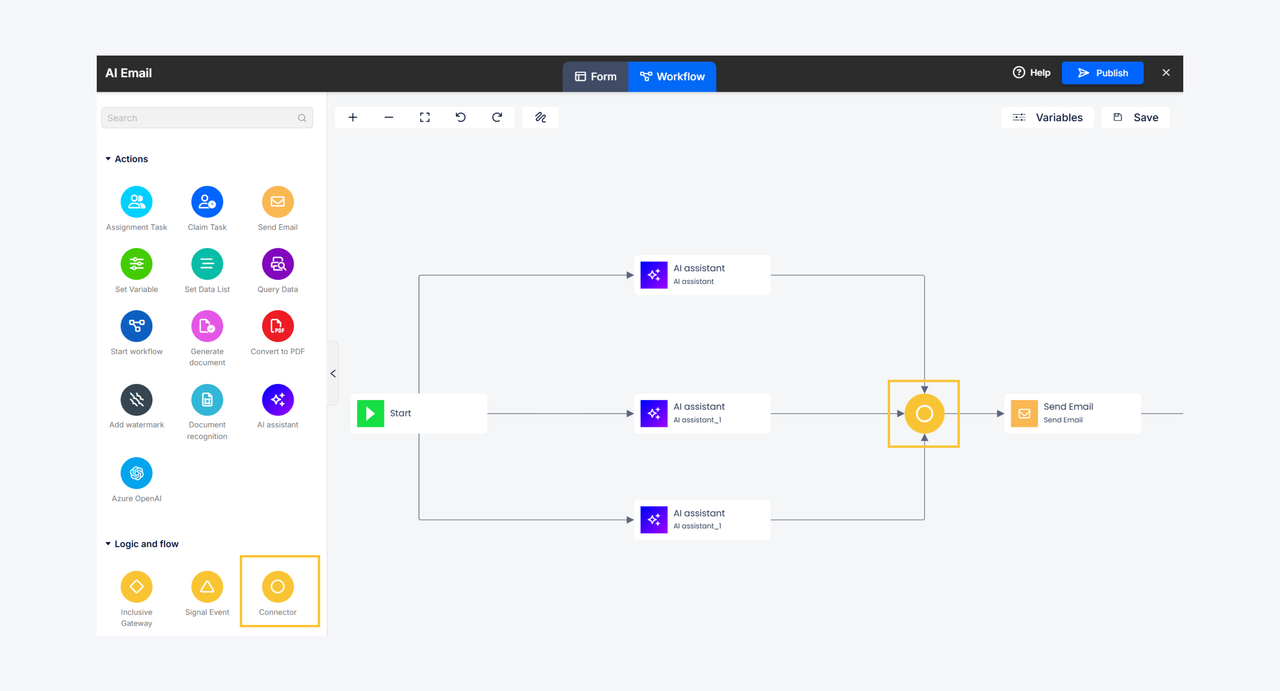Click the Search input field

tap(207, 118)
